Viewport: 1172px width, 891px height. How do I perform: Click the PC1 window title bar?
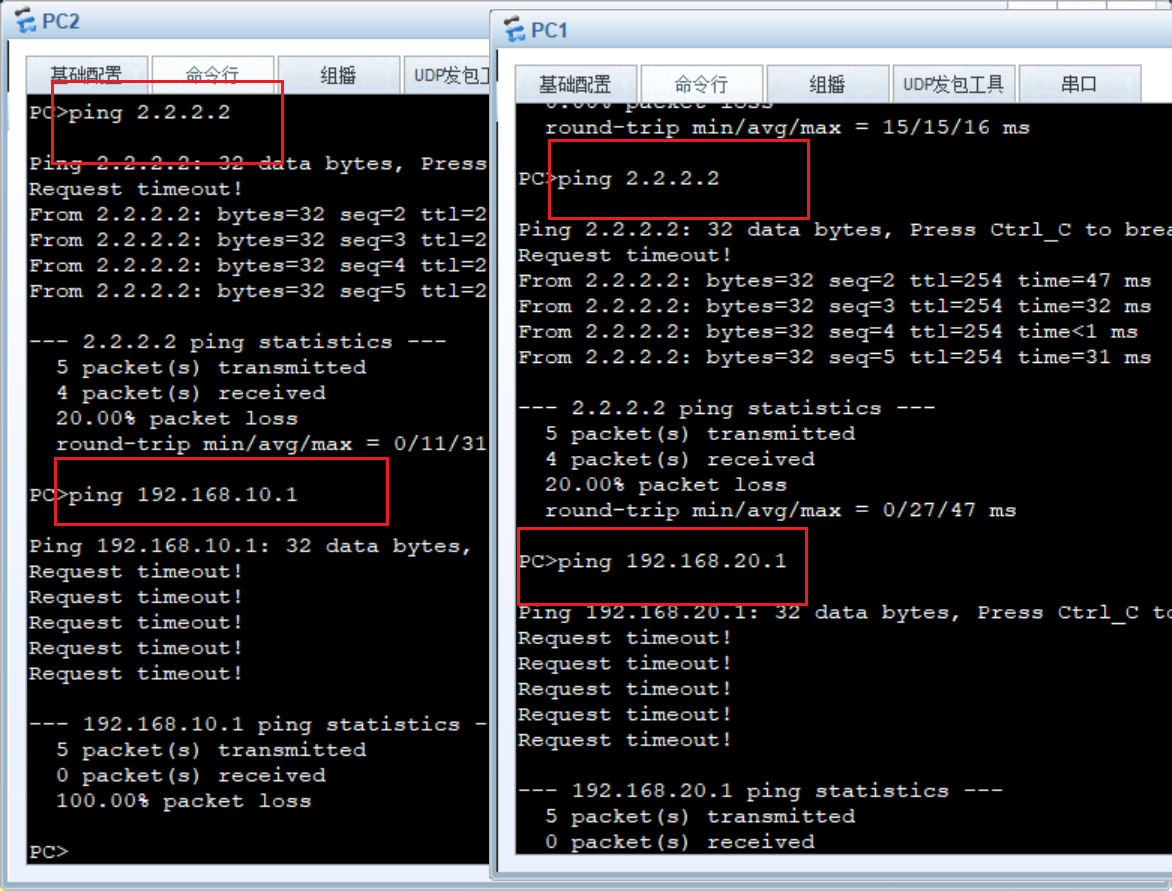[x=800, y=30]
